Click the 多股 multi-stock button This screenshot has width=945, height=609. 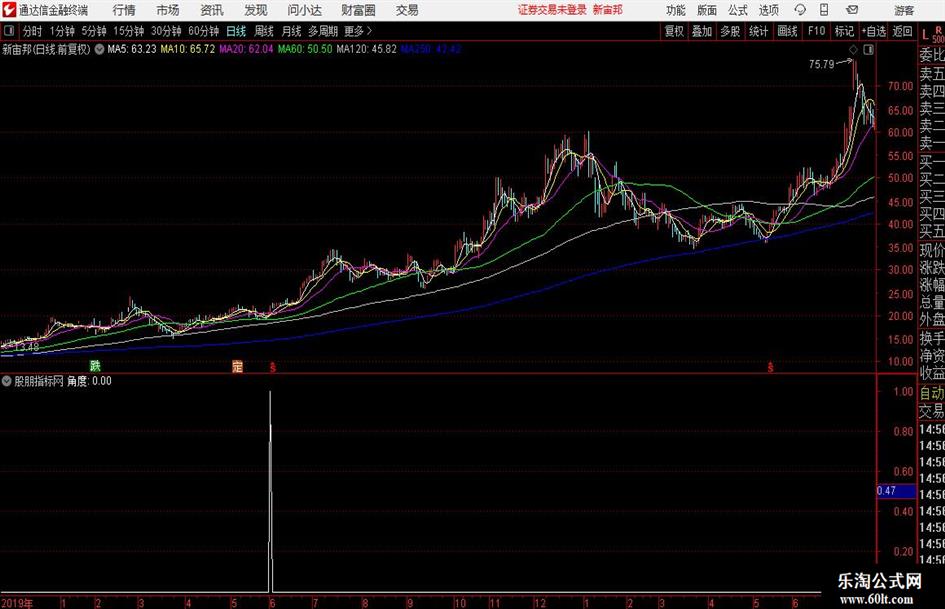(730, 31)
